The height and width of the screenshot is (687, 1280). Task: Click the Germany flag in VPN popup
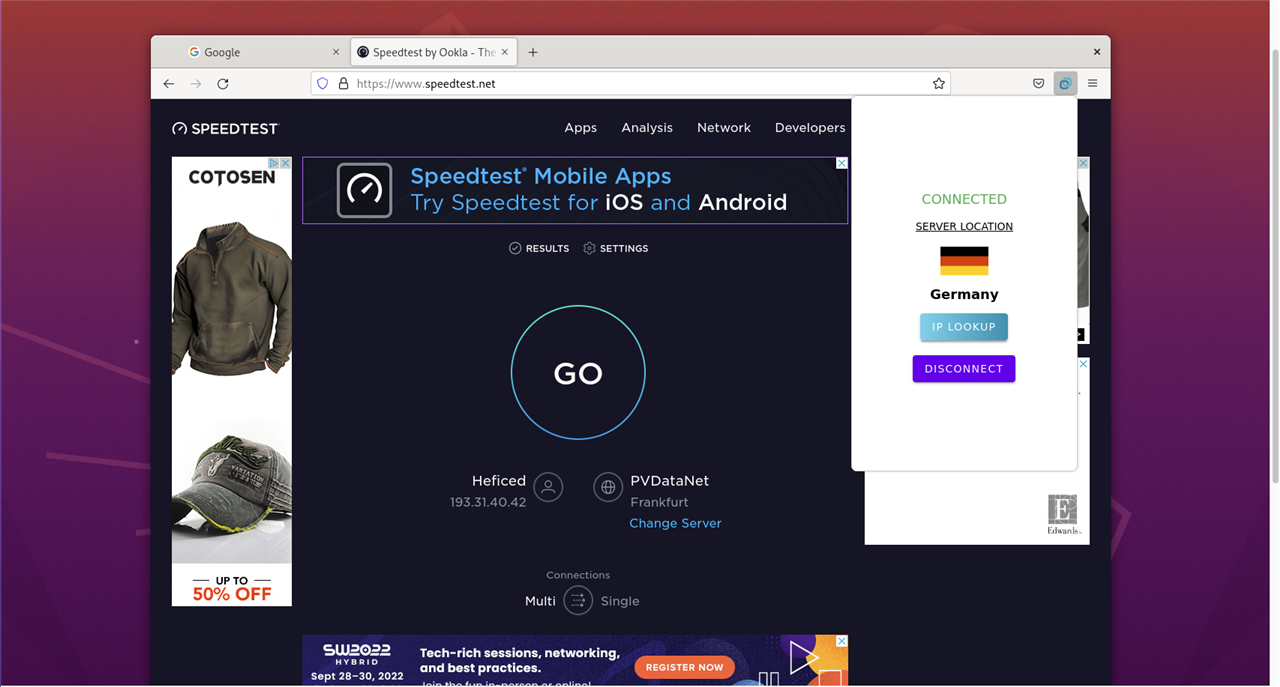click(x=964, y=261)
